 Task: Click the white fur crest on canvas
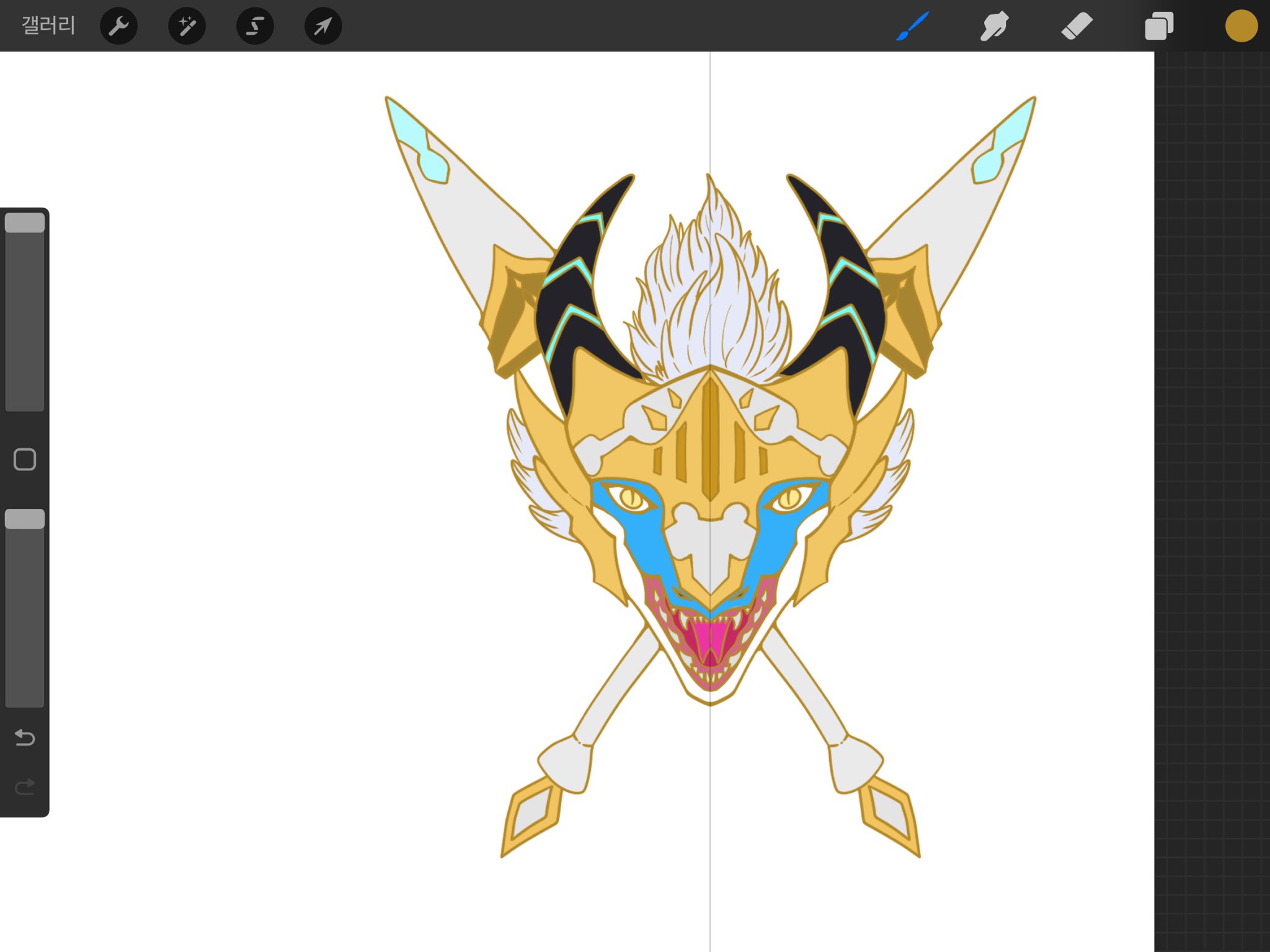710,291
